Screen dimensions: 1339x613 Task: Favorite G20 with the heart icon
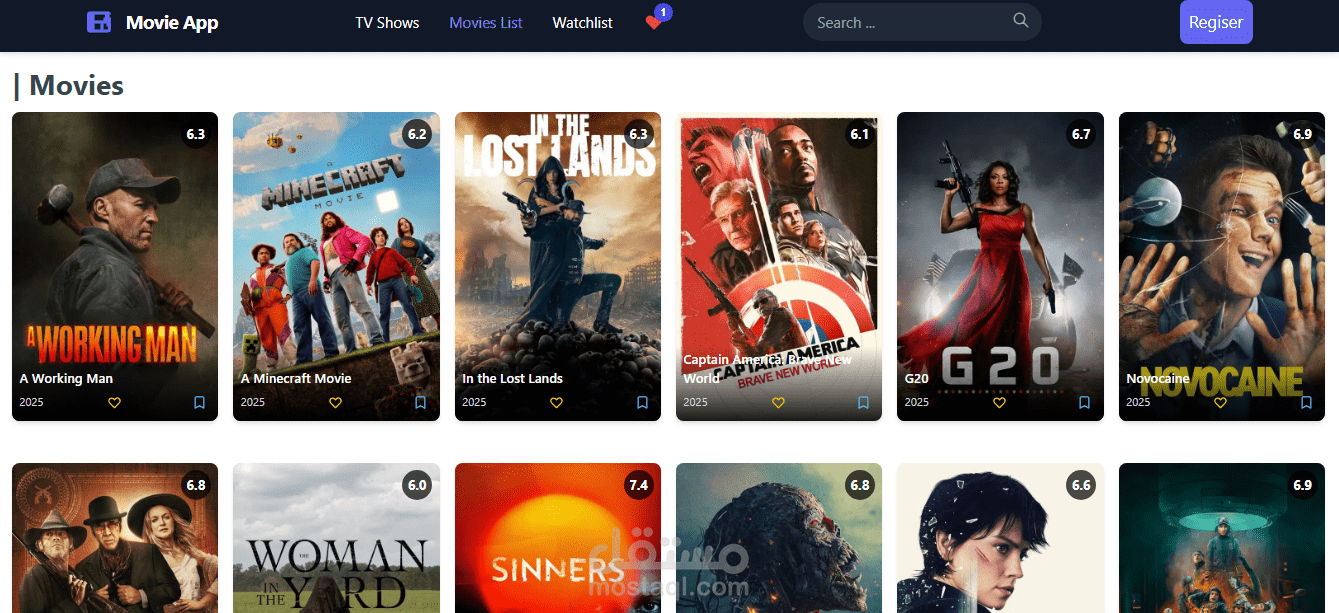[x=999, y=402]
